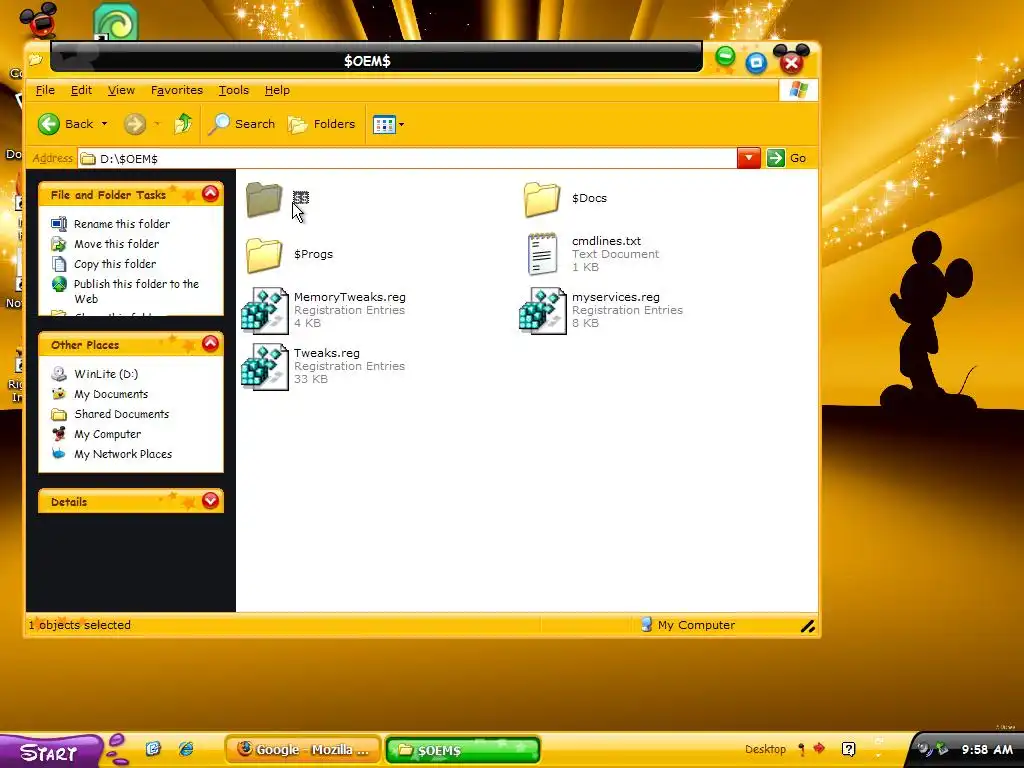The width and height of the screenshot is (1024, 768).
Task: Select the $$ folder icon
Action: point(264,199)
